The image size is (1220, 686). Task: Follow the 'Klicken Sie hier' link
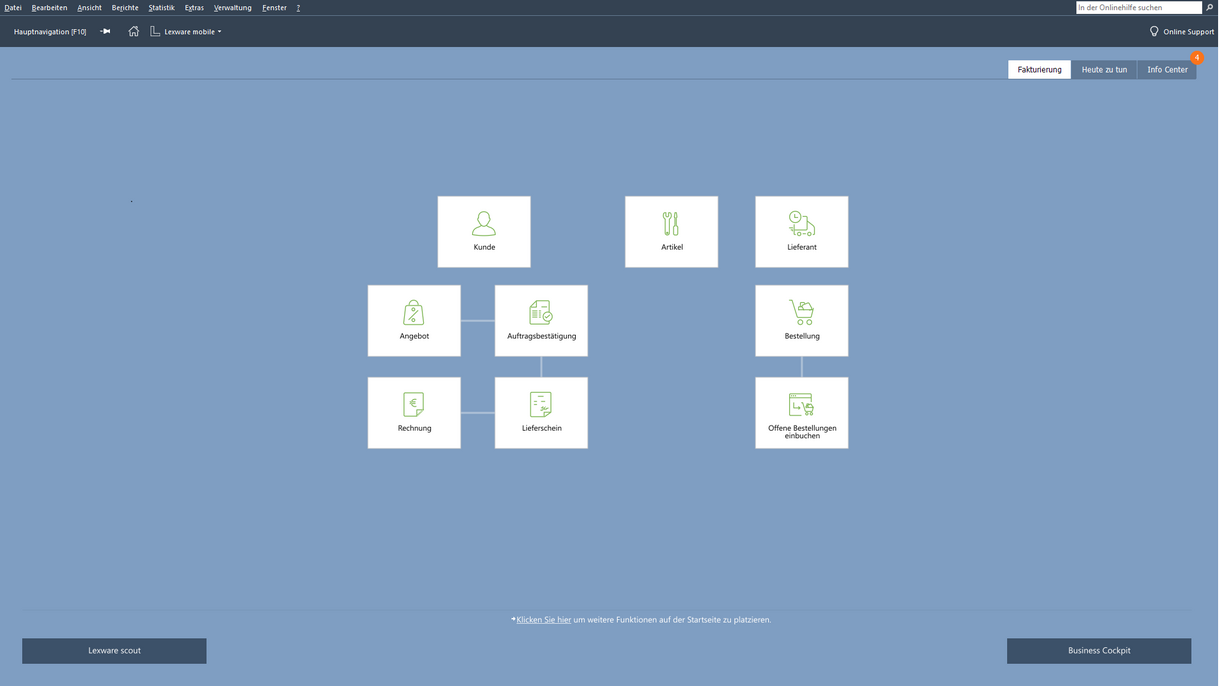click(544, 620)
